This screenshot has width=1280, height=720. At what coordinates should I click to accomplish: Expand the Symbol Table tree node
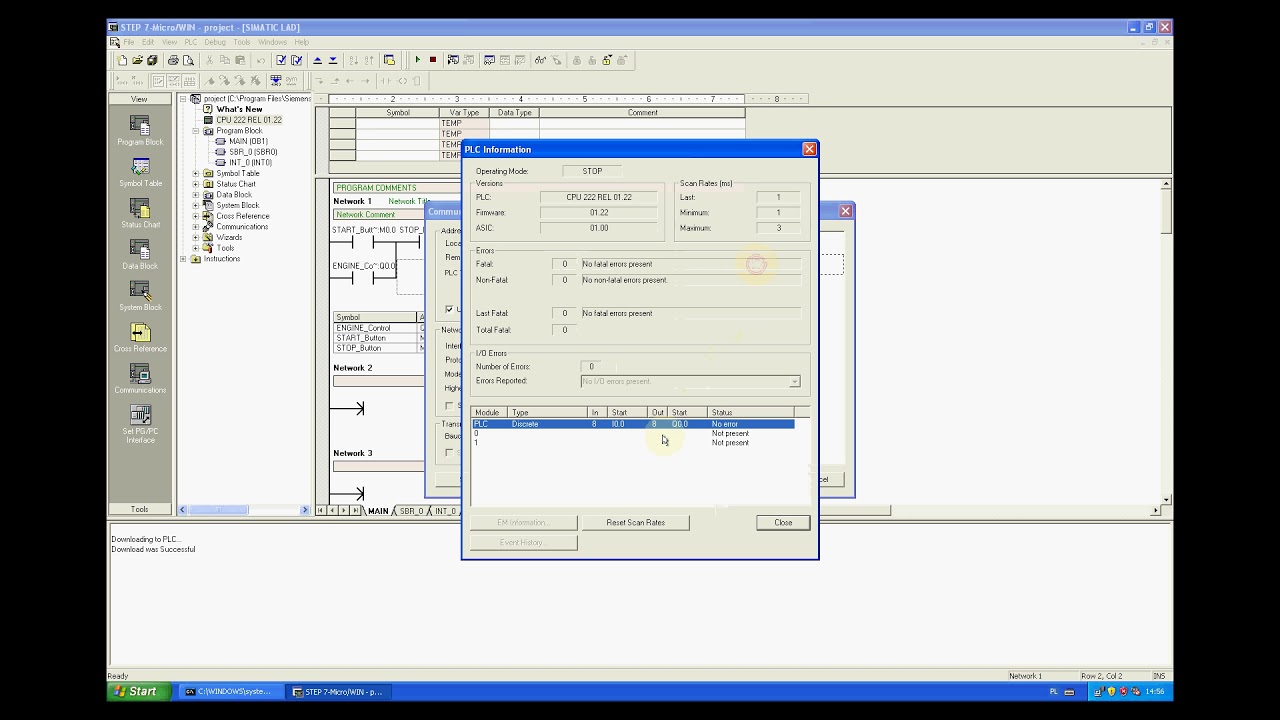[x=196, y=173]
